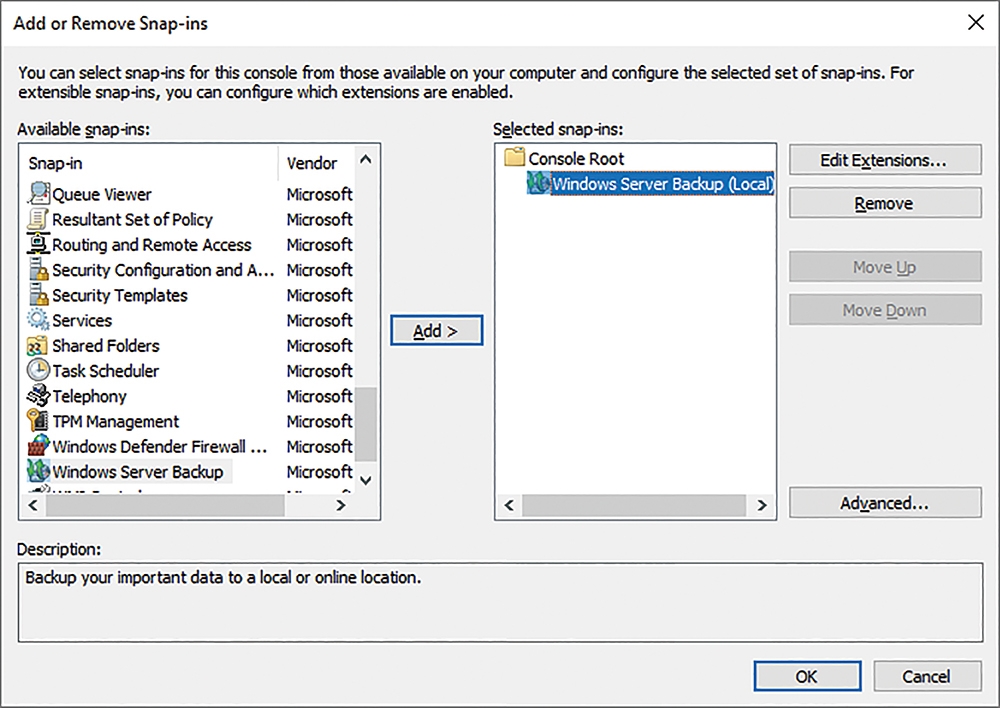The height and width of the screenshot is (708, 1000).
Task: Click the Windows Server Backup icon in available list
Action: pos(38,471)
